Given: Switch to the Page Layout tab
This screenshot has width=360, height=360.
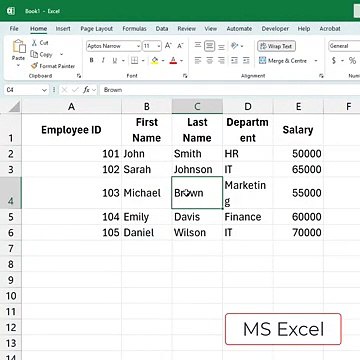Looking at the screenshot, I should click(x=97, y=29).
